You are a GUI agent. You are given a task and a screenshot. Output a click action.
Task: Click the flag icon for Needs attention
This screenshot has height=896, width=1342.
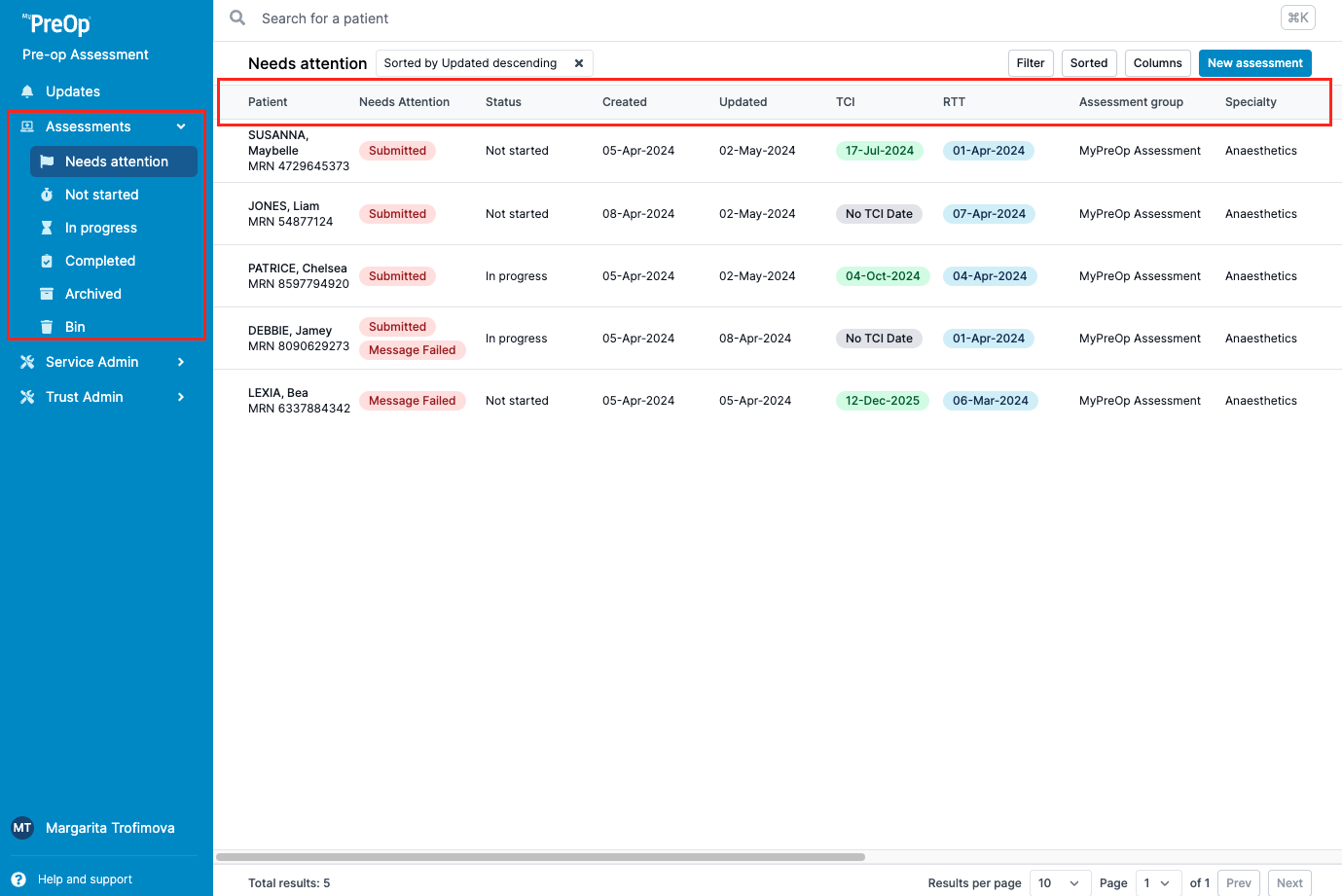[x=47, y=161]
